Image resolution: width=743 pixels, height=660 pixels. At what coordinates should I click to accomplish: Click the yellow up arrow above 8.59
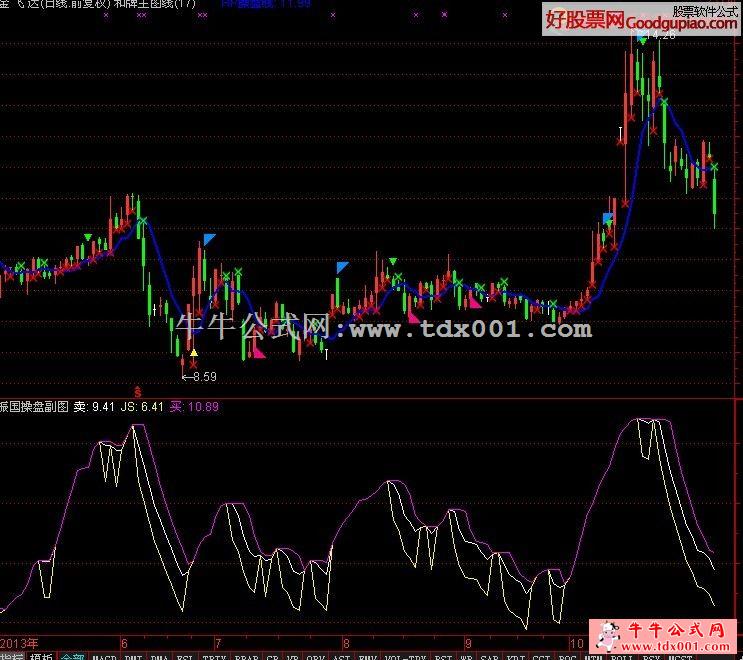193,353
